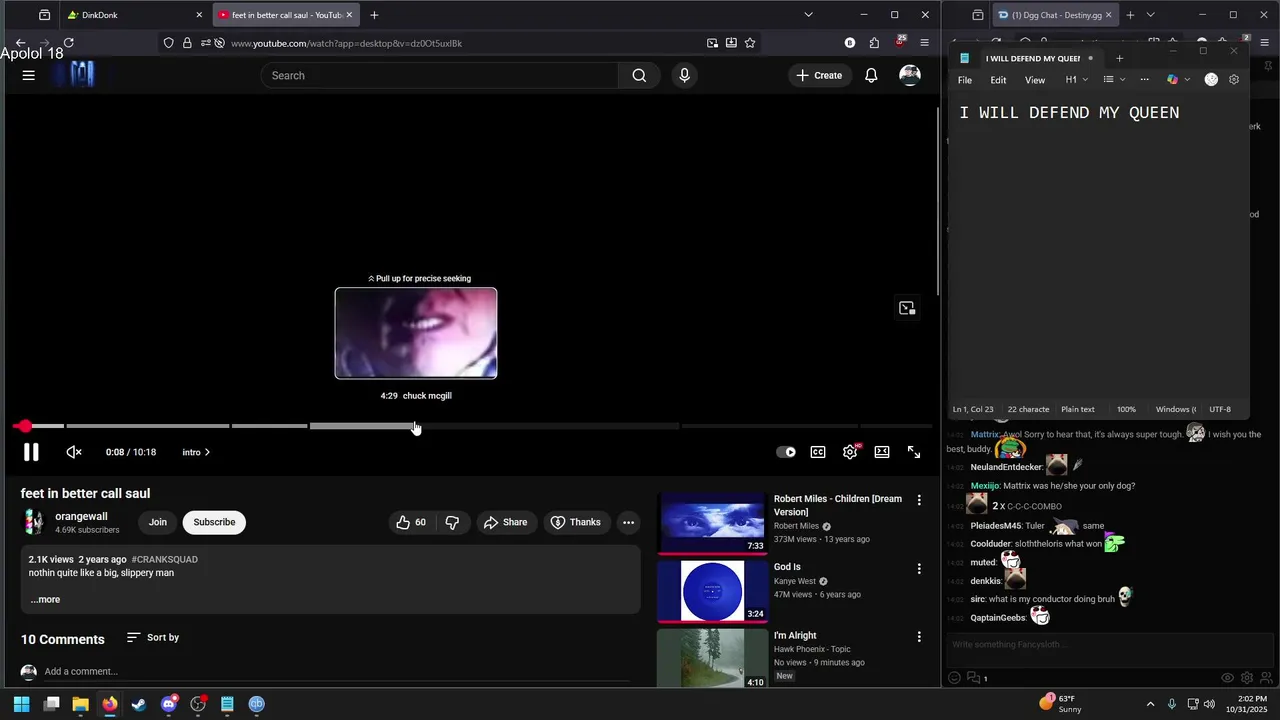Viewport: 1280px width, 720px height.
Task: Click the YouTube search field
Action: [x=440, y=75]
